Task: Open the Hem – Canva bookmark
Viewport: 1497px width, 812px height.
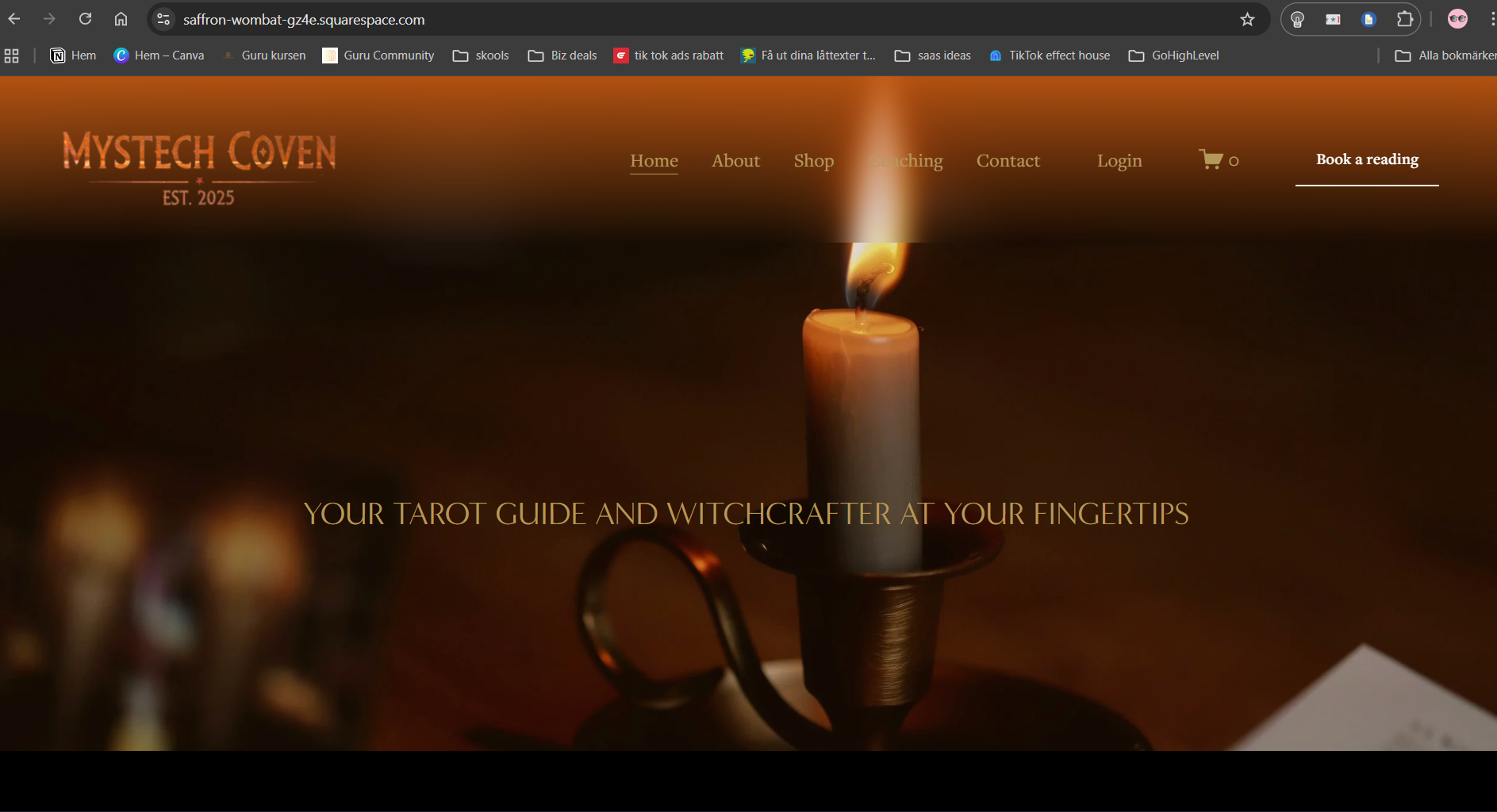Action: point(159,55)
